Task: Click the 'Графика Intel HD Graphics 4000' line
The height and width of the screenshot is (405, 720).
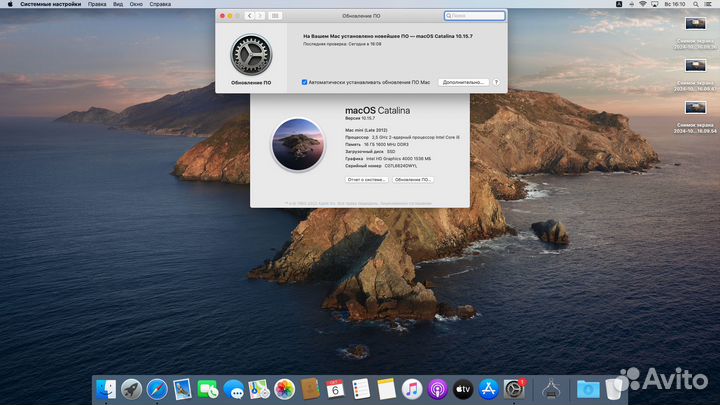Action: click(388, 159)
